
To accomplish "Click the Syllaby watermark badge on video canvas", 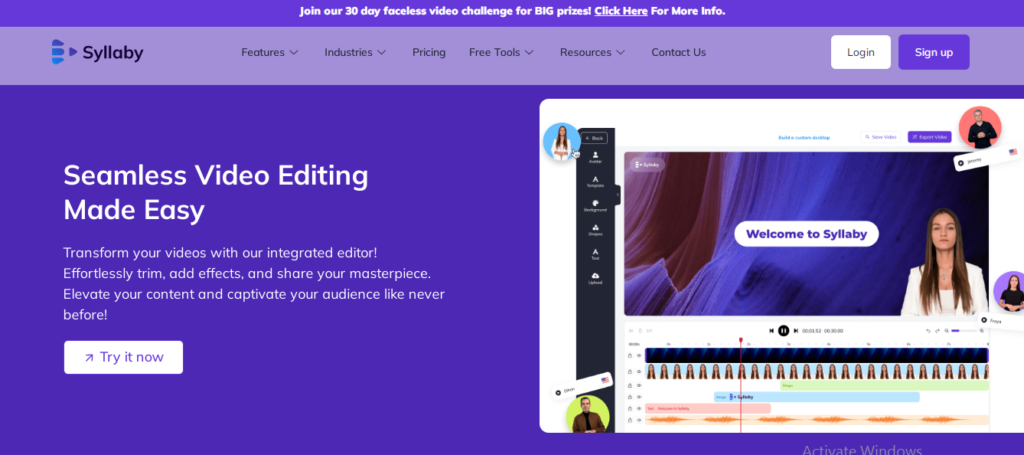I will click(648, 165).
